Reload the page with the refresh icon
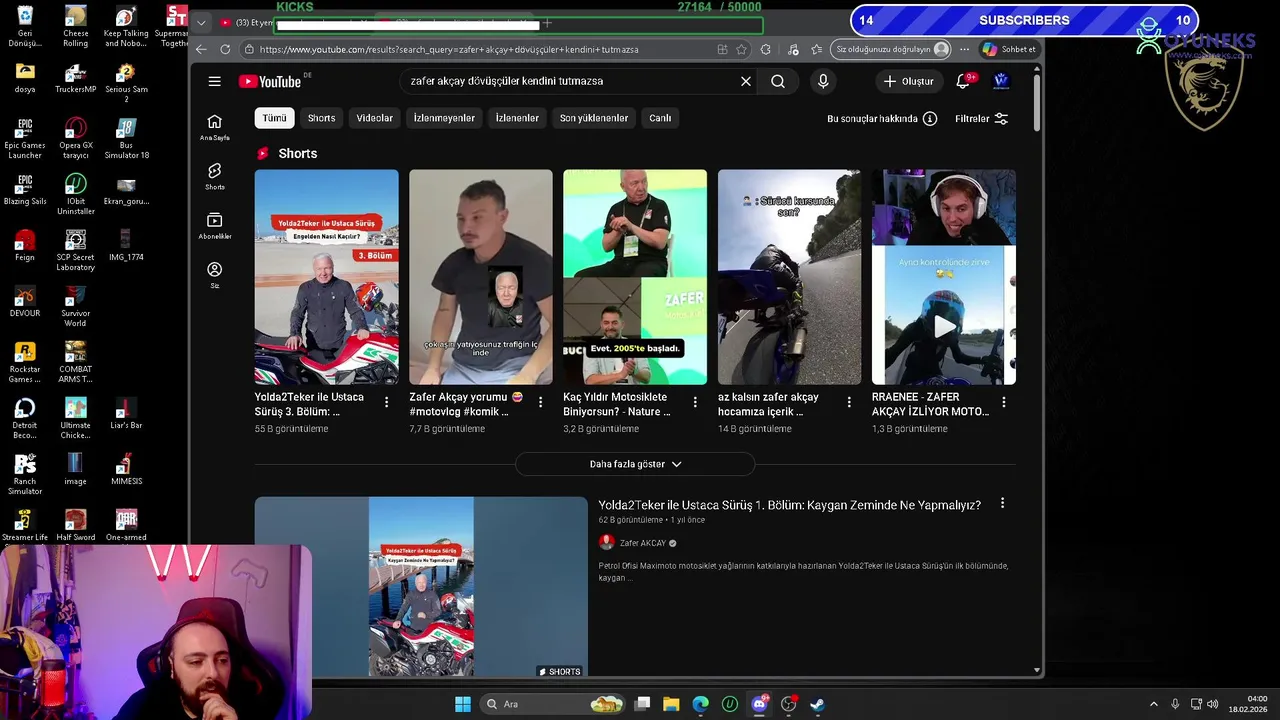Viewport: 1280px width, 720px height. 225,49
